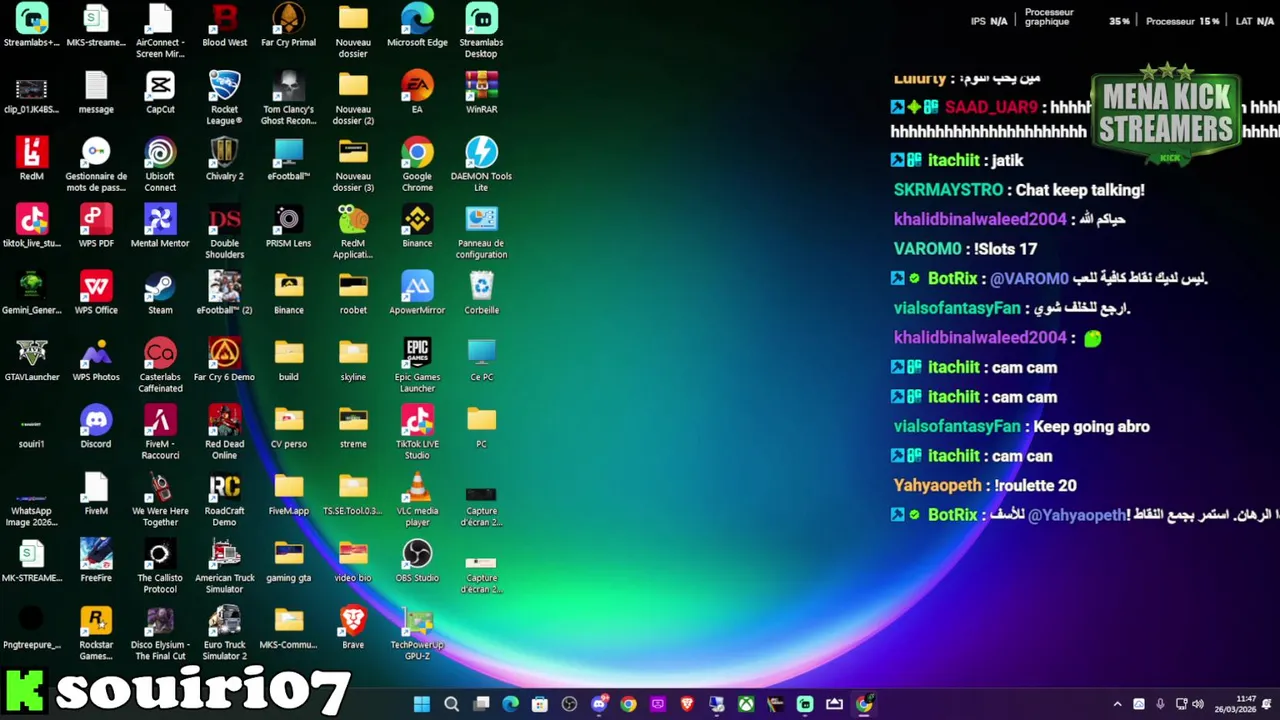This screenshot has height=720, width=1280.
Task: Open the Ce PC desktop icon
Action: pyautogui.click(x=481, y=361)
